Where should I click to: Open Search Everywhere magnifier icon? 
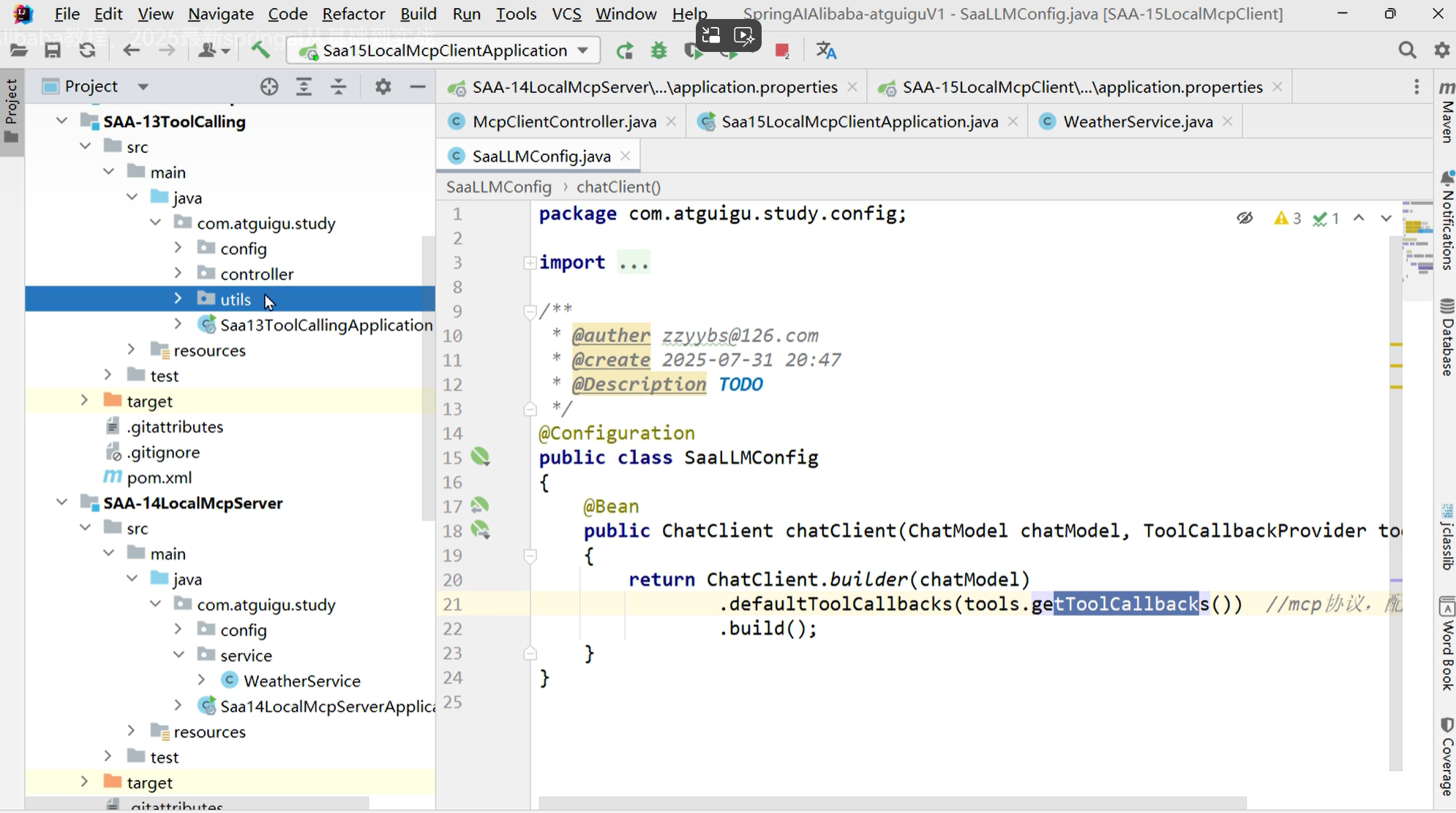tap(1406, 50)
